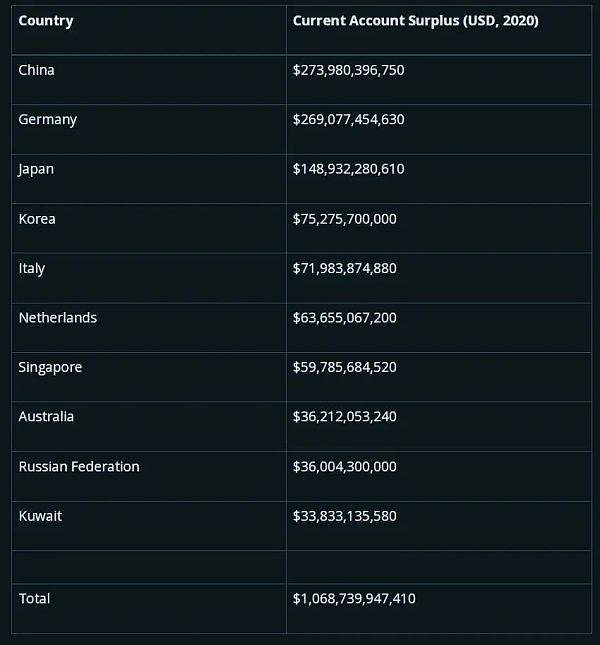
Task: Select Kuwait's value $33,833,135,580
Action: (x=345, y=516)
